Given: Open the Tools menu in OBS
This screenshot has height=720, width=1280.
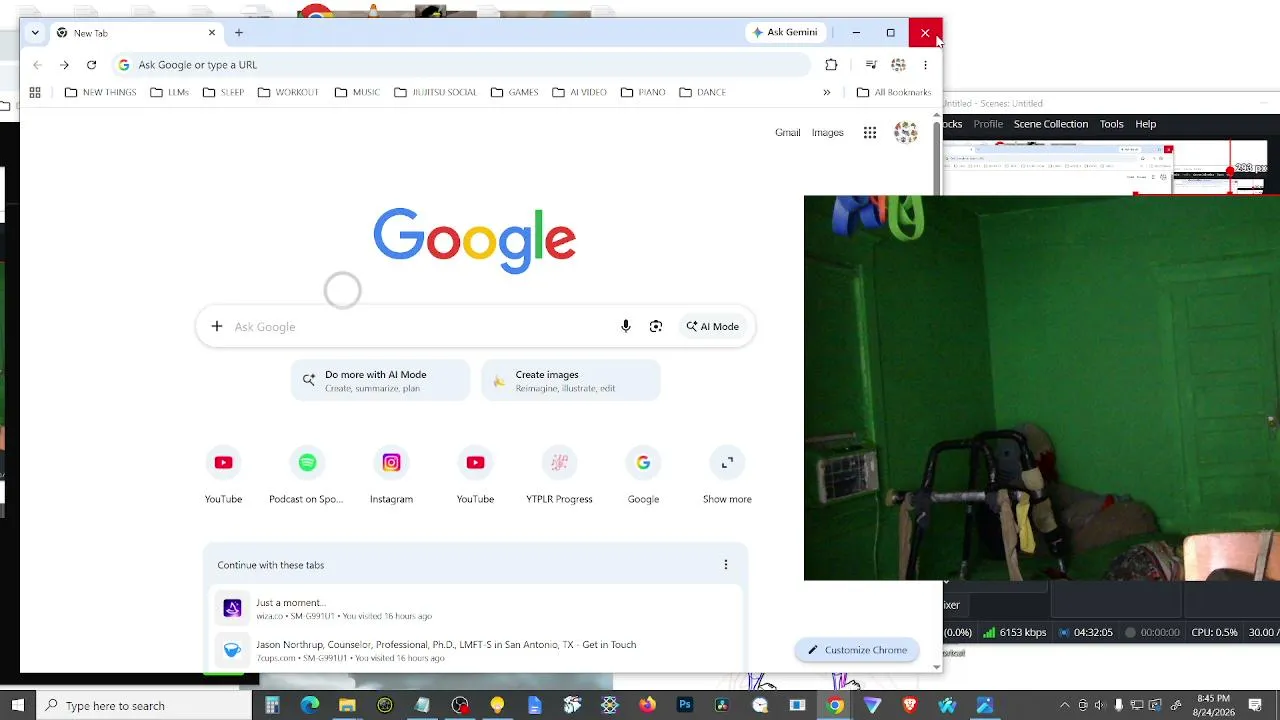Looking at the screenshot, I should 1112,124.
